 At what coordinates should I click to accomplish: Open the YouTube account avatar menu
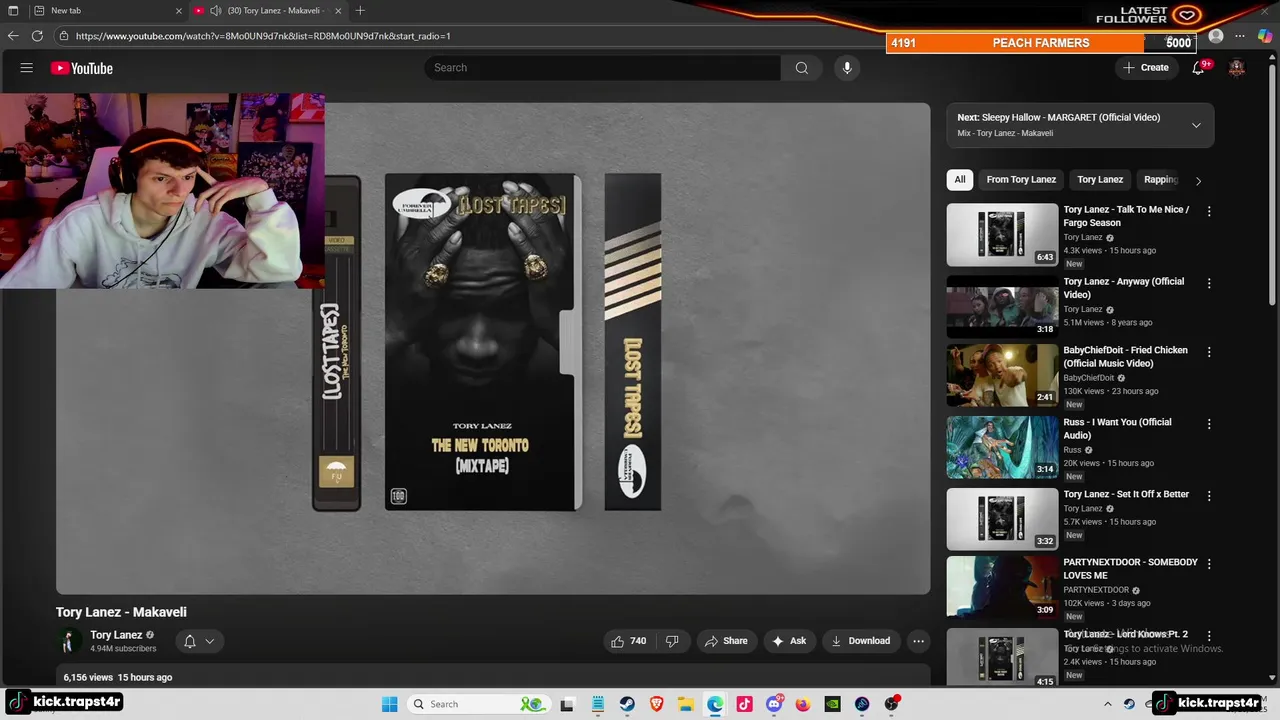coord(1237,68)
